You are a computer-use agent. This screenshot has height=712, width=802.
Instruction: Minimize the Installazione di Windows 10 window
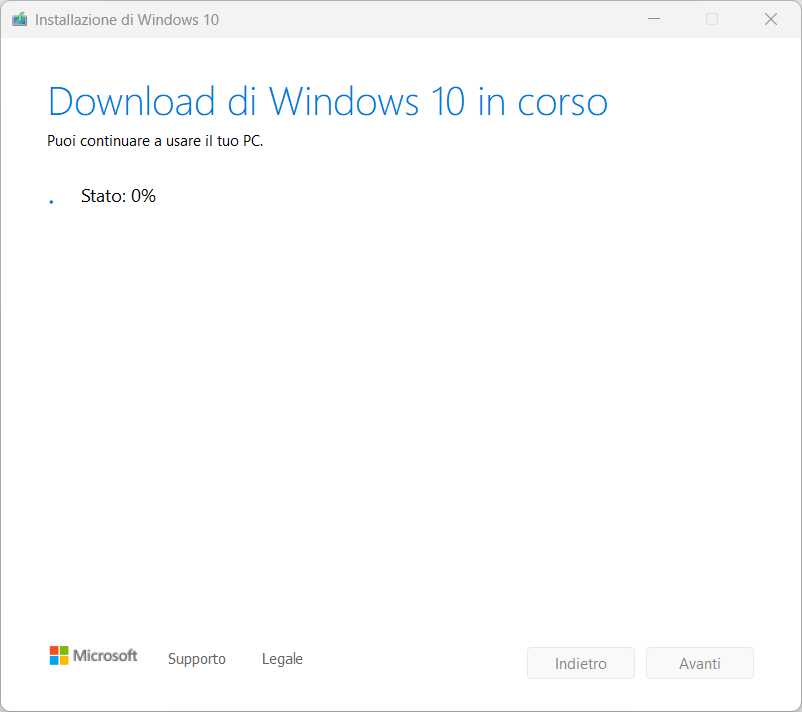coord(654,19)
